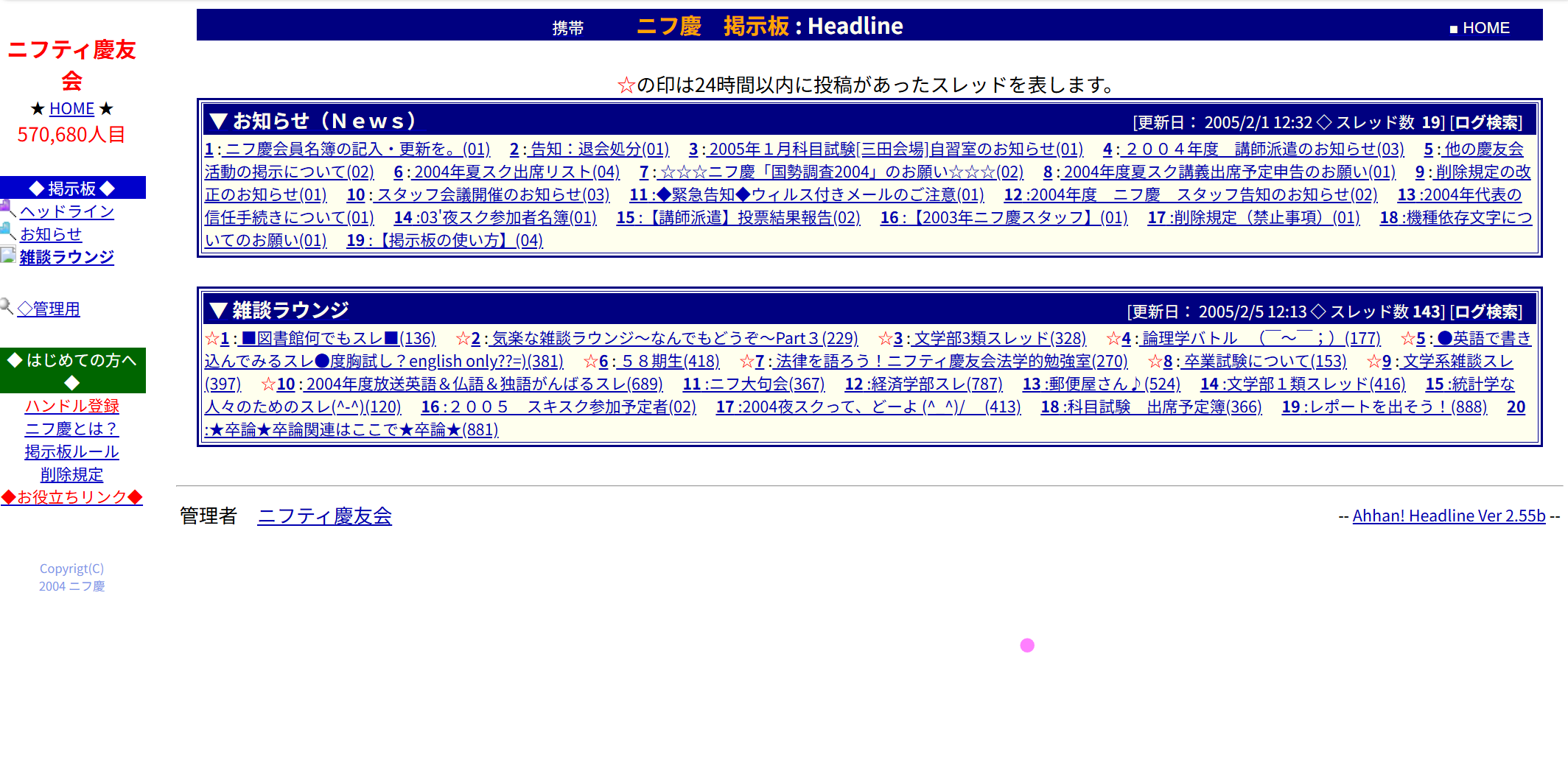Open the 削除規定 link in the sidebar
The height and width of the screenshot is (763, 1568).
72,475
